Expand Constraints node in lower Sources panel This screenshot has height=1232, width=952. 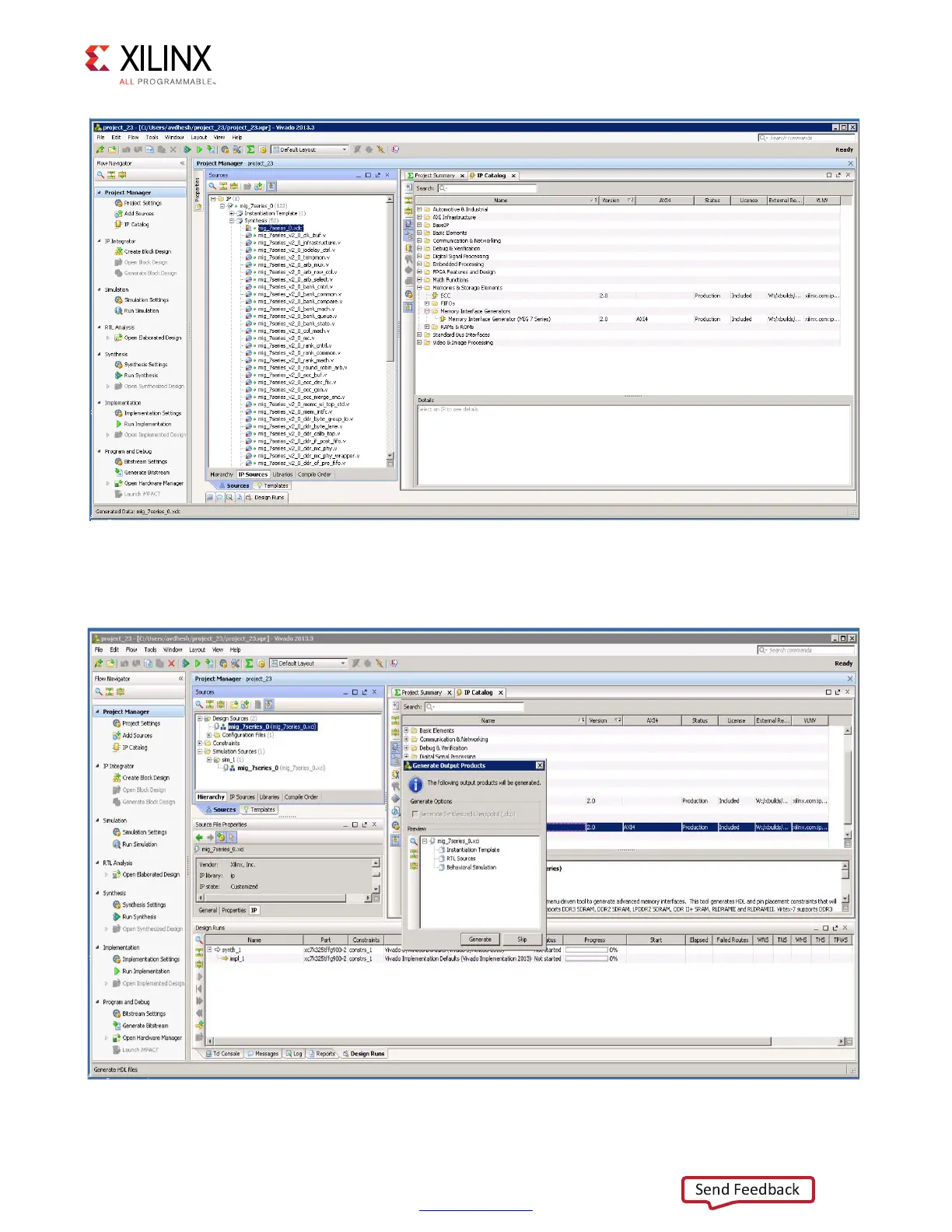point(199,743)
